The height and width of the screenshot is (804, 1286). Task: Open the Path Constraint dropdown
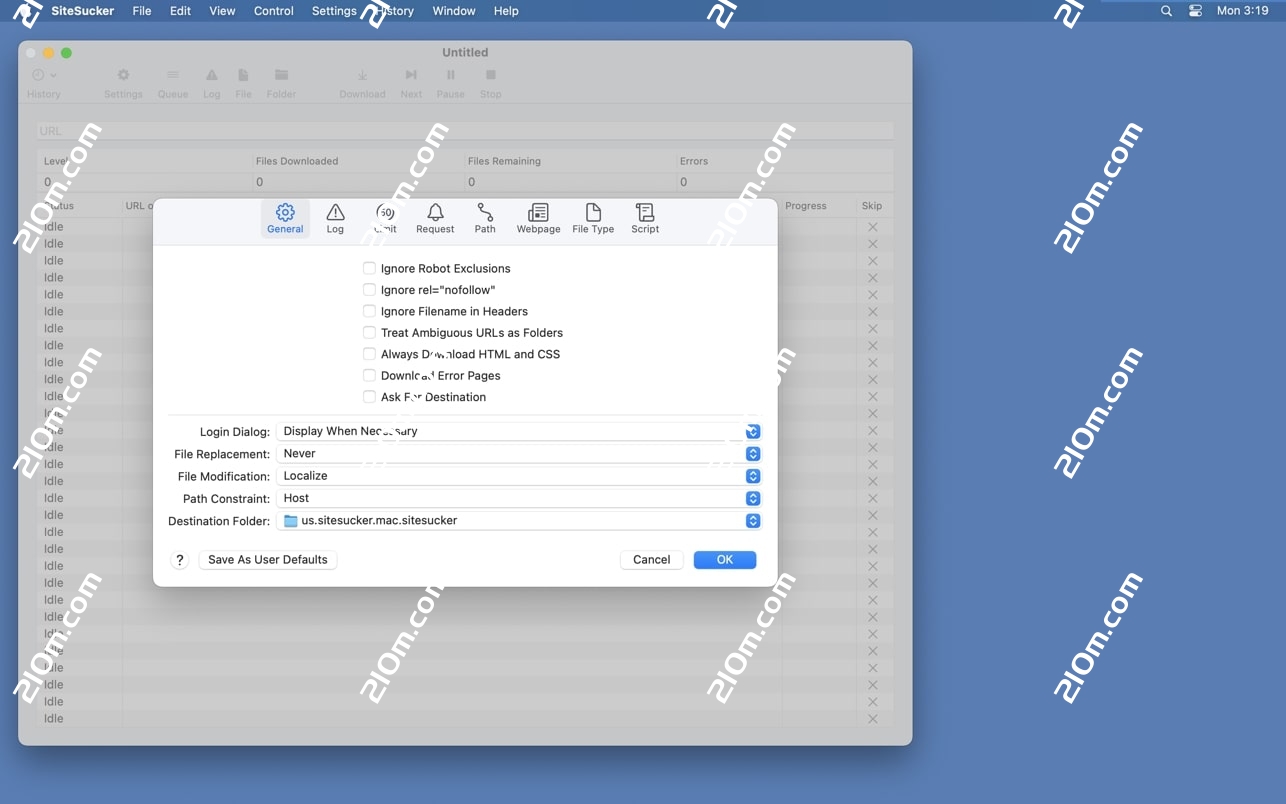(x=751, y=498)
